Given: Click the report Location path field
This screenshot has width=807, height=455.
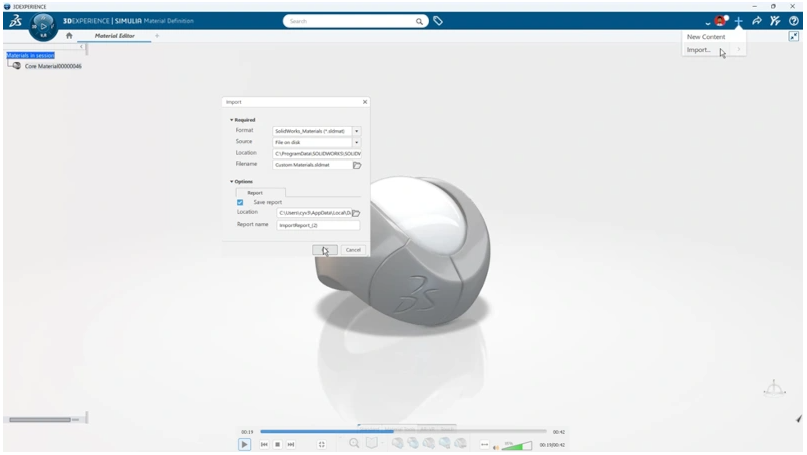Looking at the screenshot, I should 314,213.
